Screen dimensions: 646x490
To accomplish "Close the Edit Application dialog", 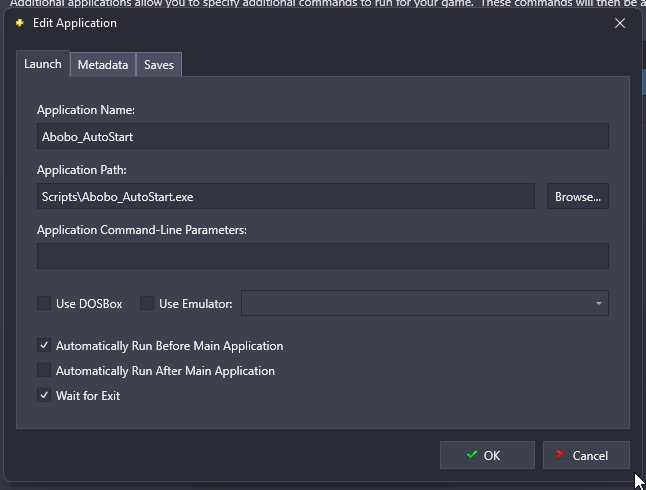I will 620,23.
